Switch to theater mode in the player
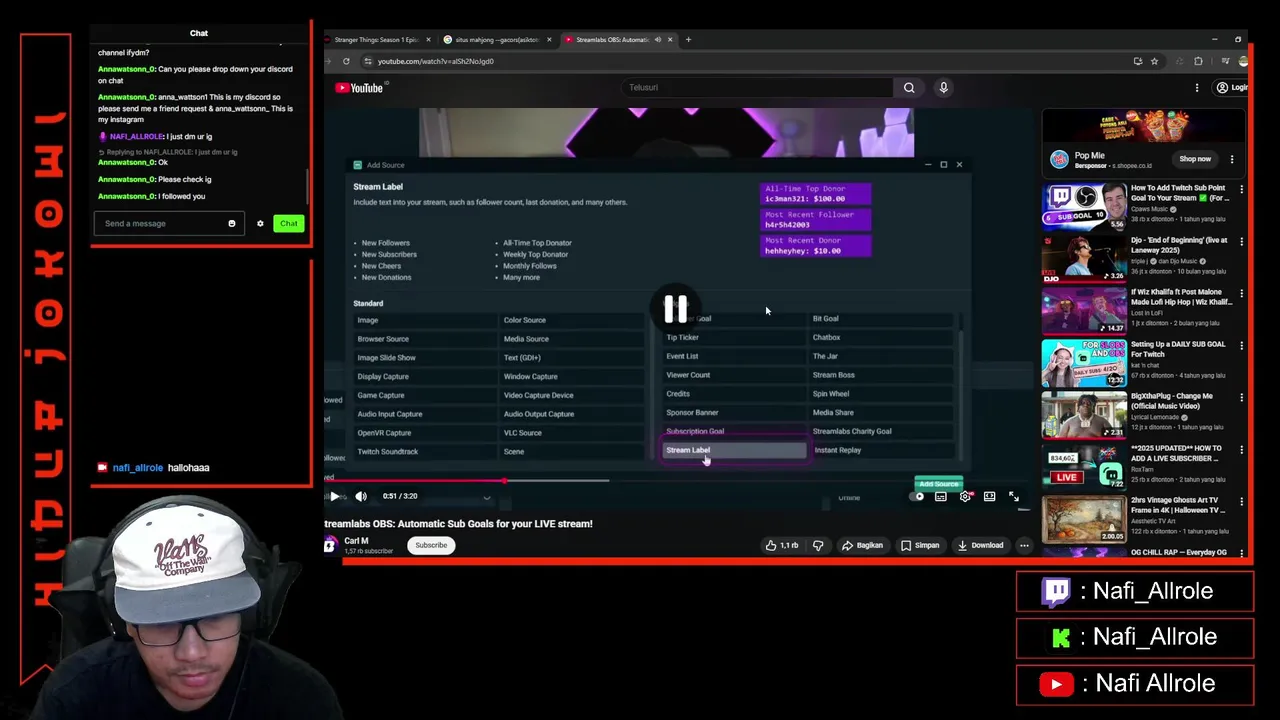This screenshot has width=1280, height=720. point(989,496)
